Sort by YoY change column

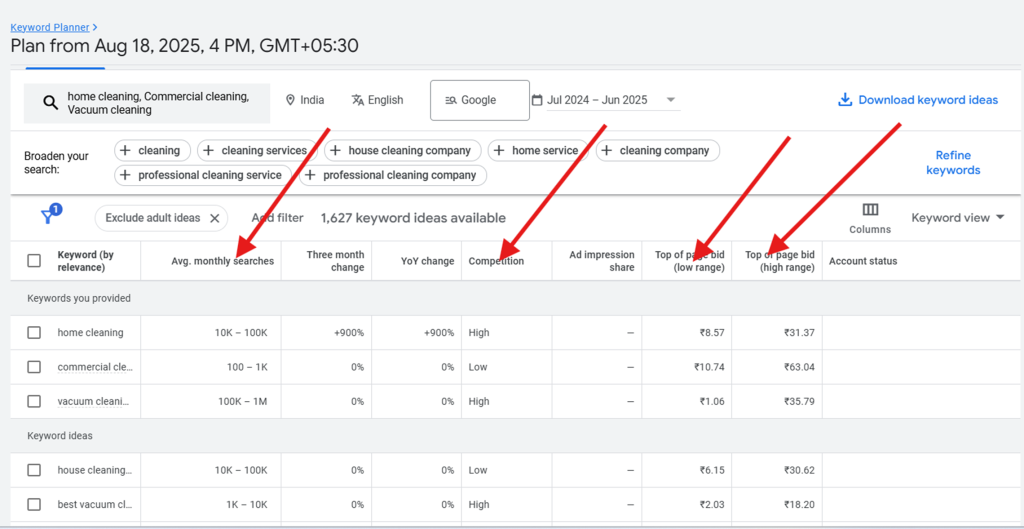pyautogui.click(x=428, y=261)
